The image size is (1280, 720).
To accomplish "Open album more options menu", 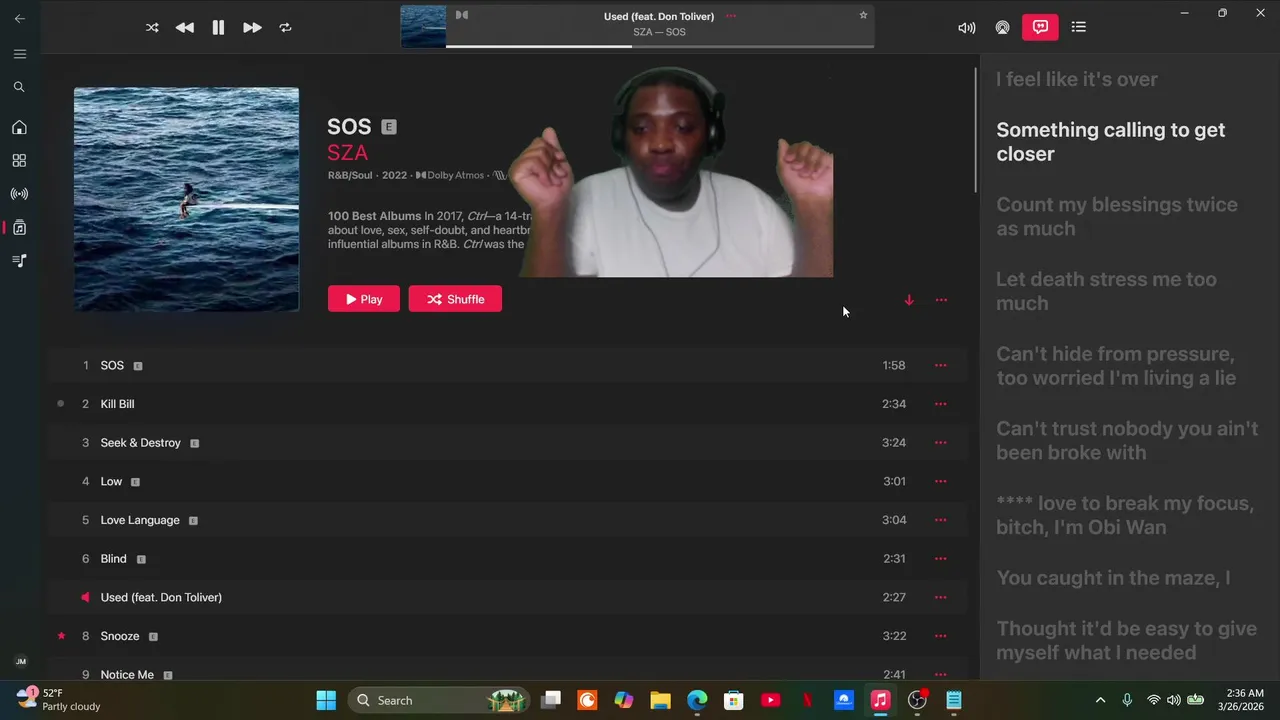I will point(941,300).
